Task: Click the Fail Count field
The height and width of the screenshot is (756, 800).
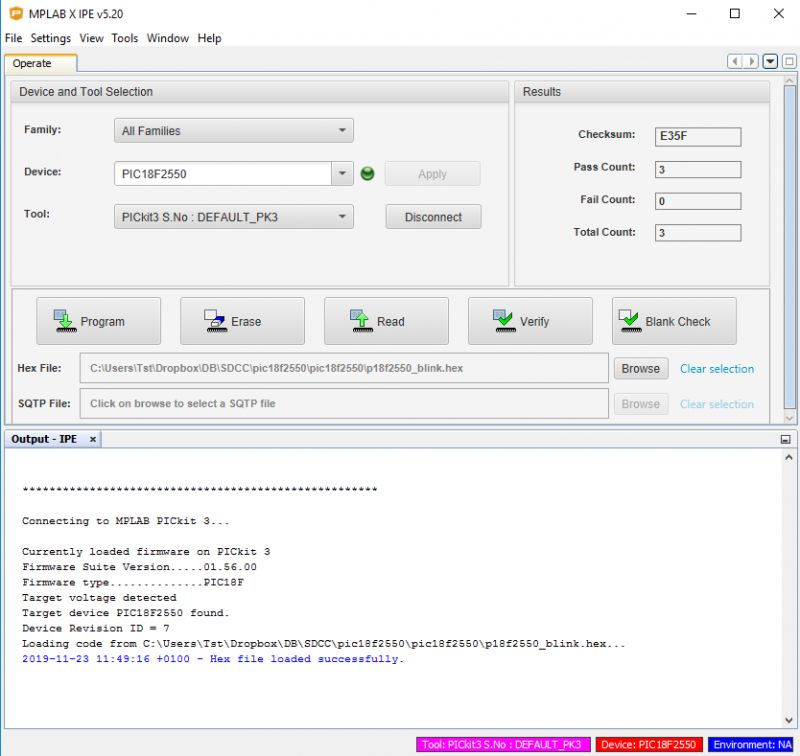Action: click(698, 201)
